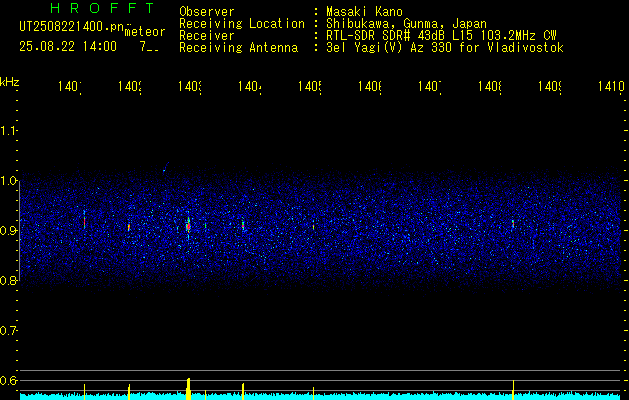Click the 0.6 frequency axis label

tap(8, 380)
